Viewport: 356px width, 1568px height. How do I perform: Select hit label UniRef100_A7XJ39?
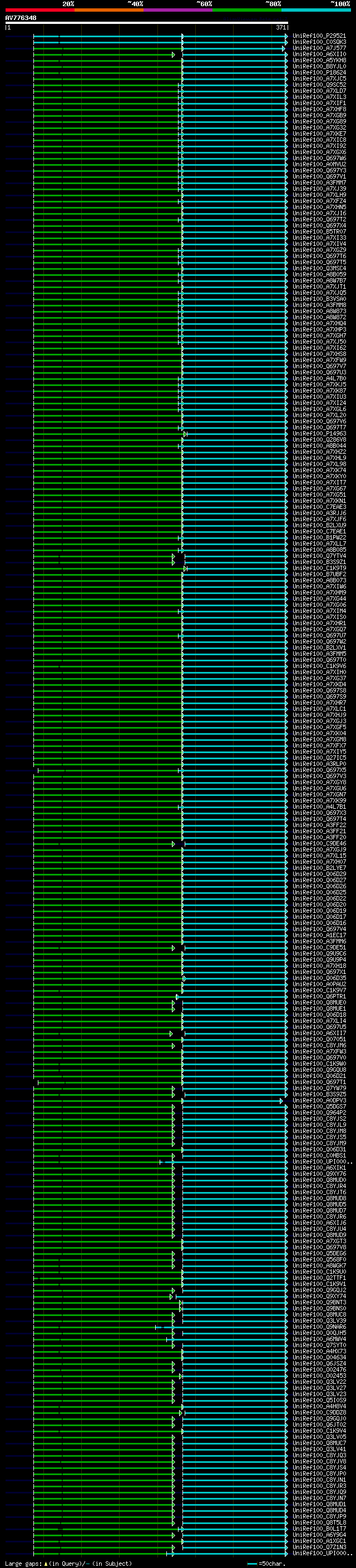(x=319, y=189)
